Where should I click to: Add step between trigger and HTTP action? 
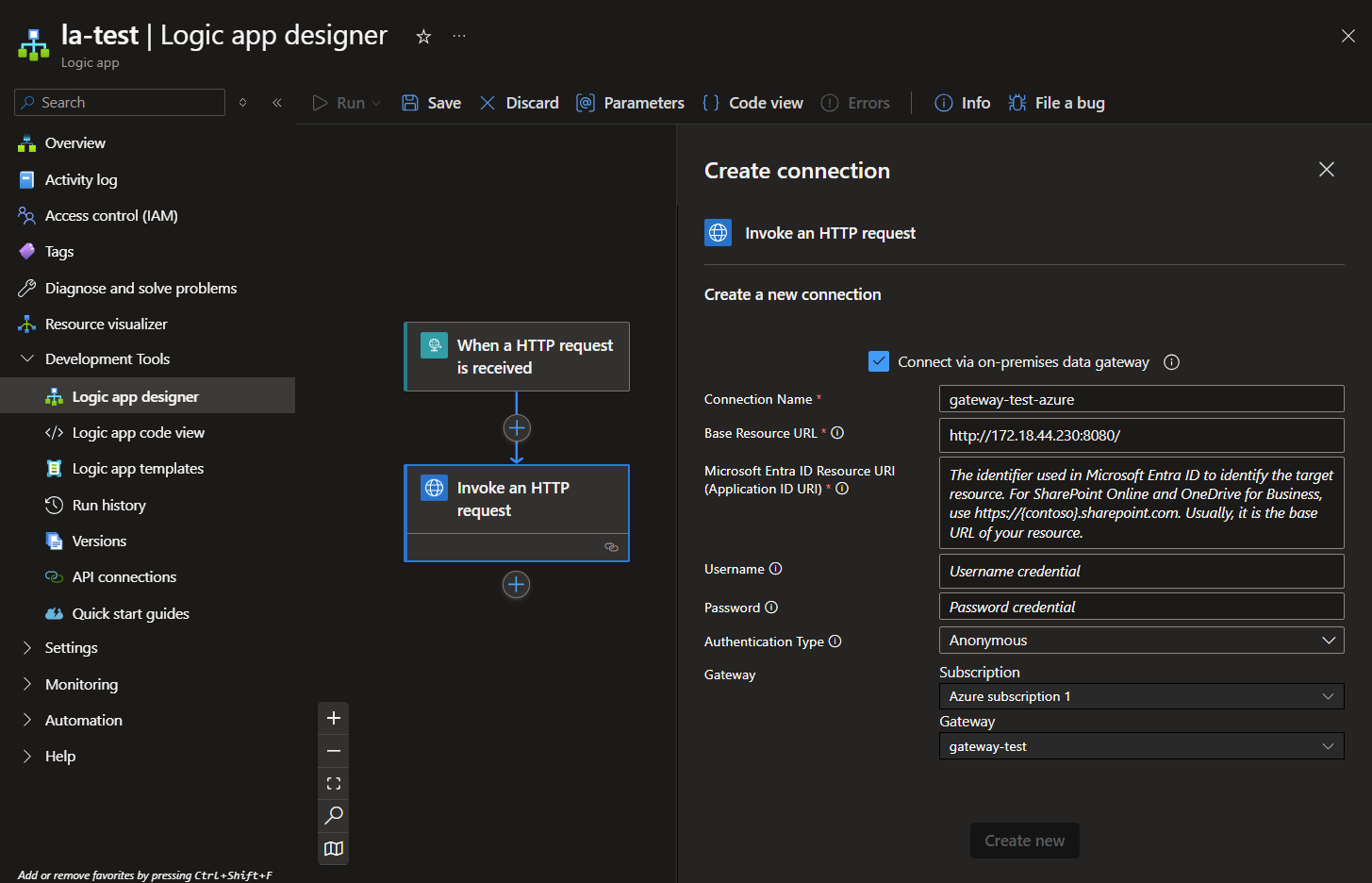pyautogui.click(x=517, y=428)
